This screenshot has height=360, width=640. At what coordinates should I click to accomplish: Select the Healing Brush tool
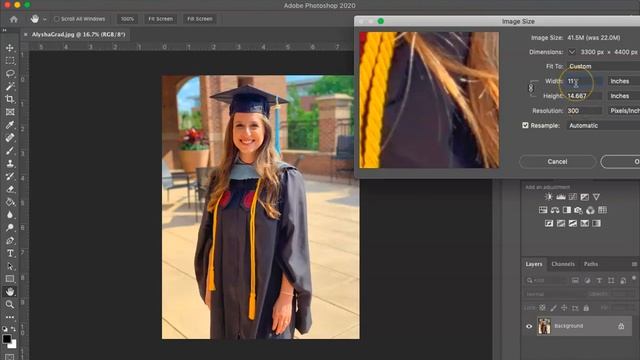(x=10, y=138)
